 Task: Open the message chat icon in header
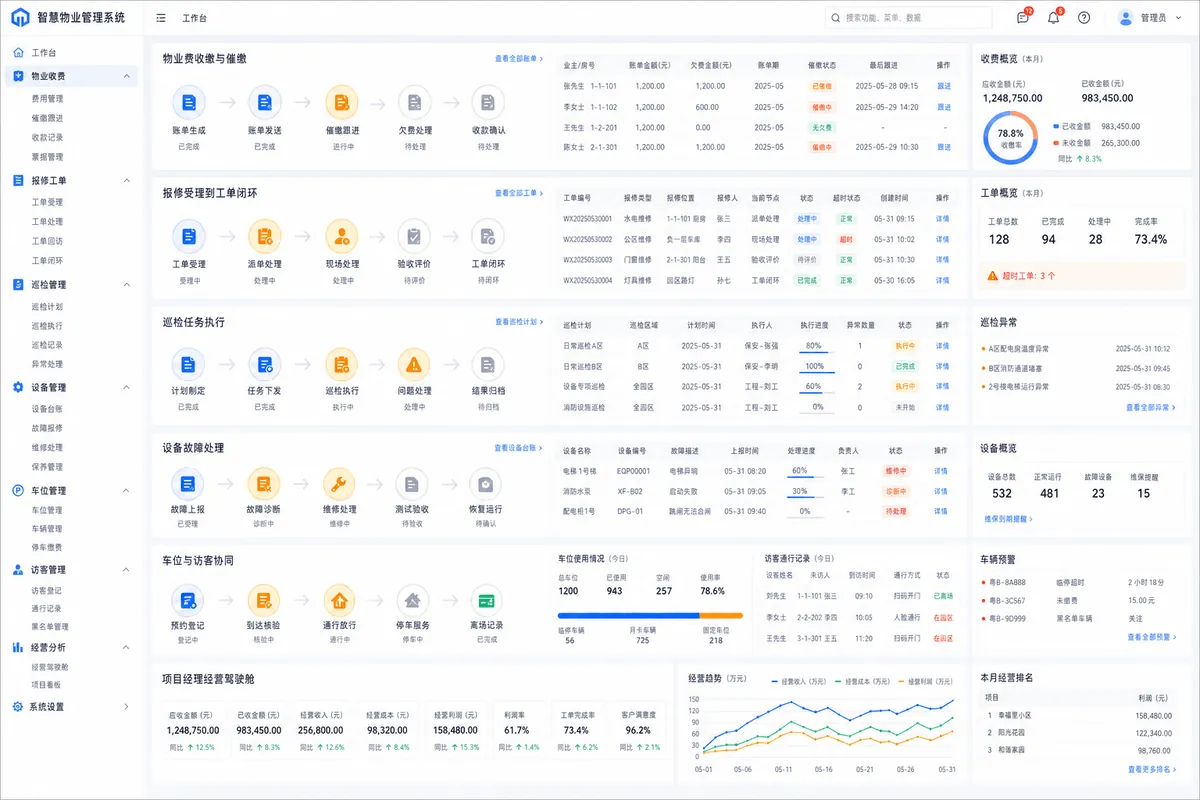click(1022, 18)
